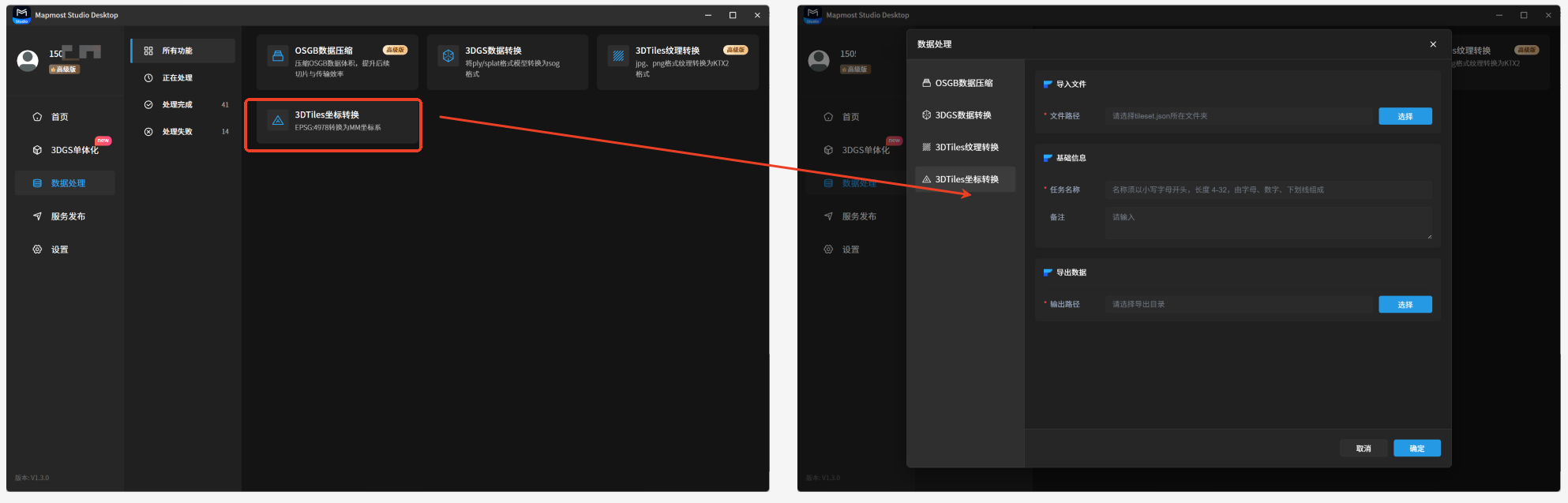Select 3DTiles坐标转换 tab in the dialog
This screenshot has width=1568, height=503.
click(x=965, y=179)
